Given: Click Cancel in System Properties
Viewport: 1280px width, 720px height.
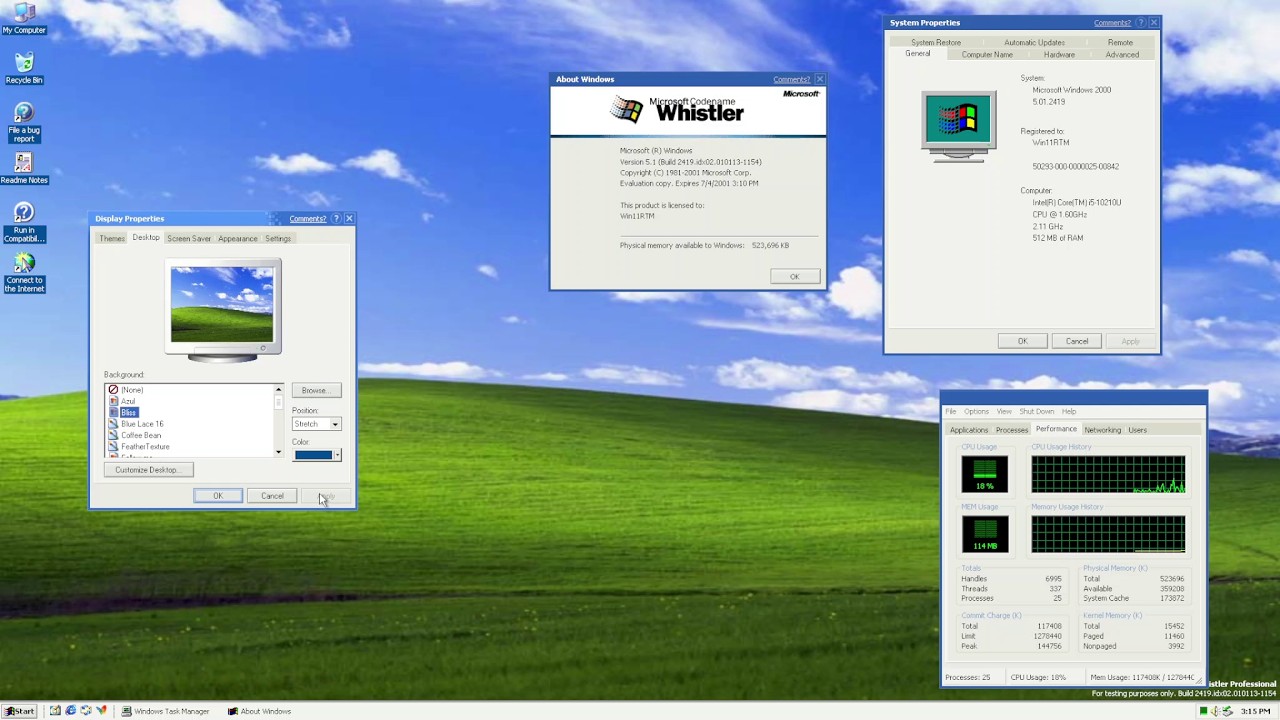Looking at the screenshot, I should pos(1077,341).
